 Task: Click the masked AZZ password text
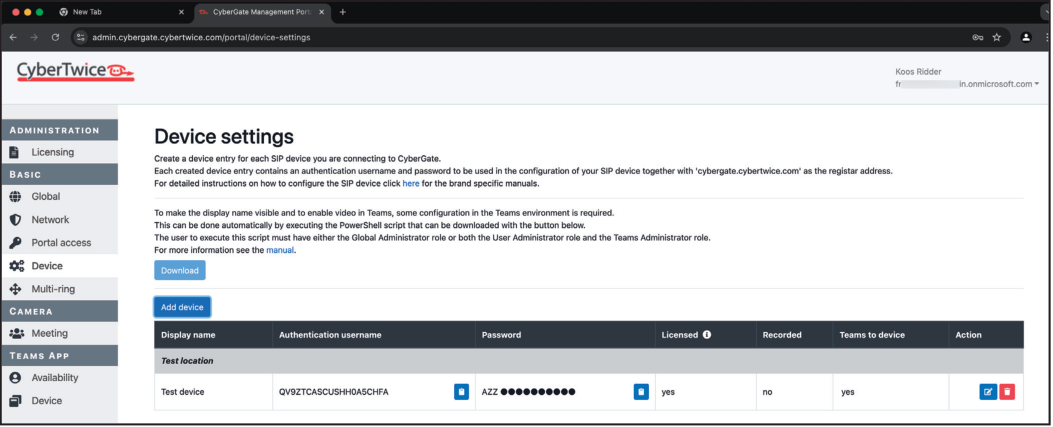coord(529,392)
